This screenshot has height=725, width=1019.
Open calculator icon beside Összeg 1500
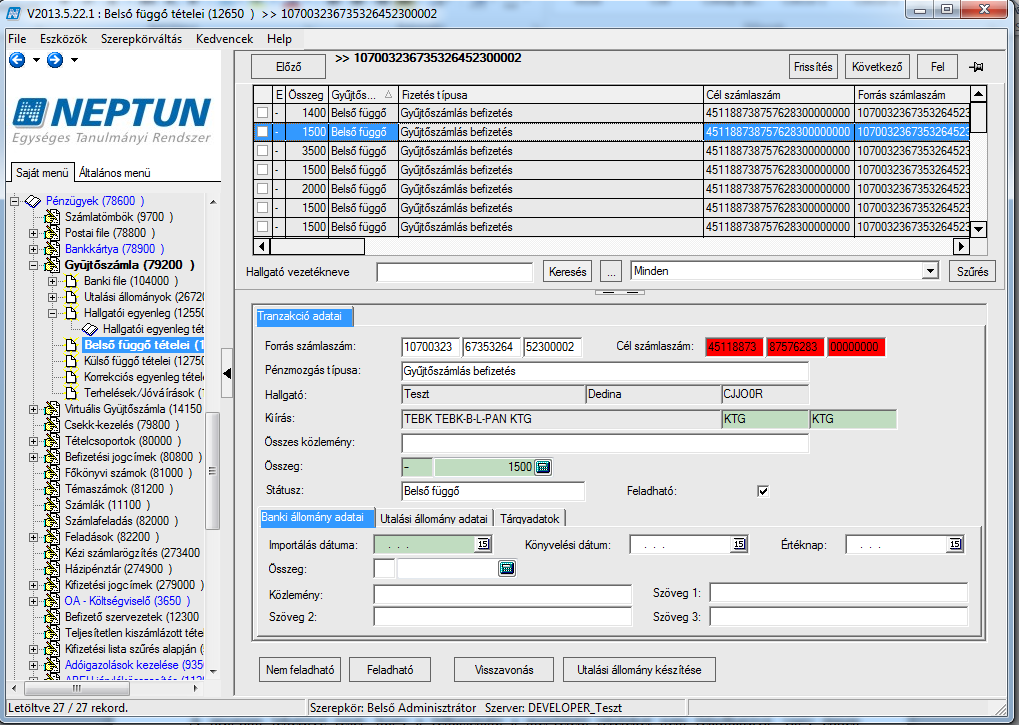coord(543,467)
